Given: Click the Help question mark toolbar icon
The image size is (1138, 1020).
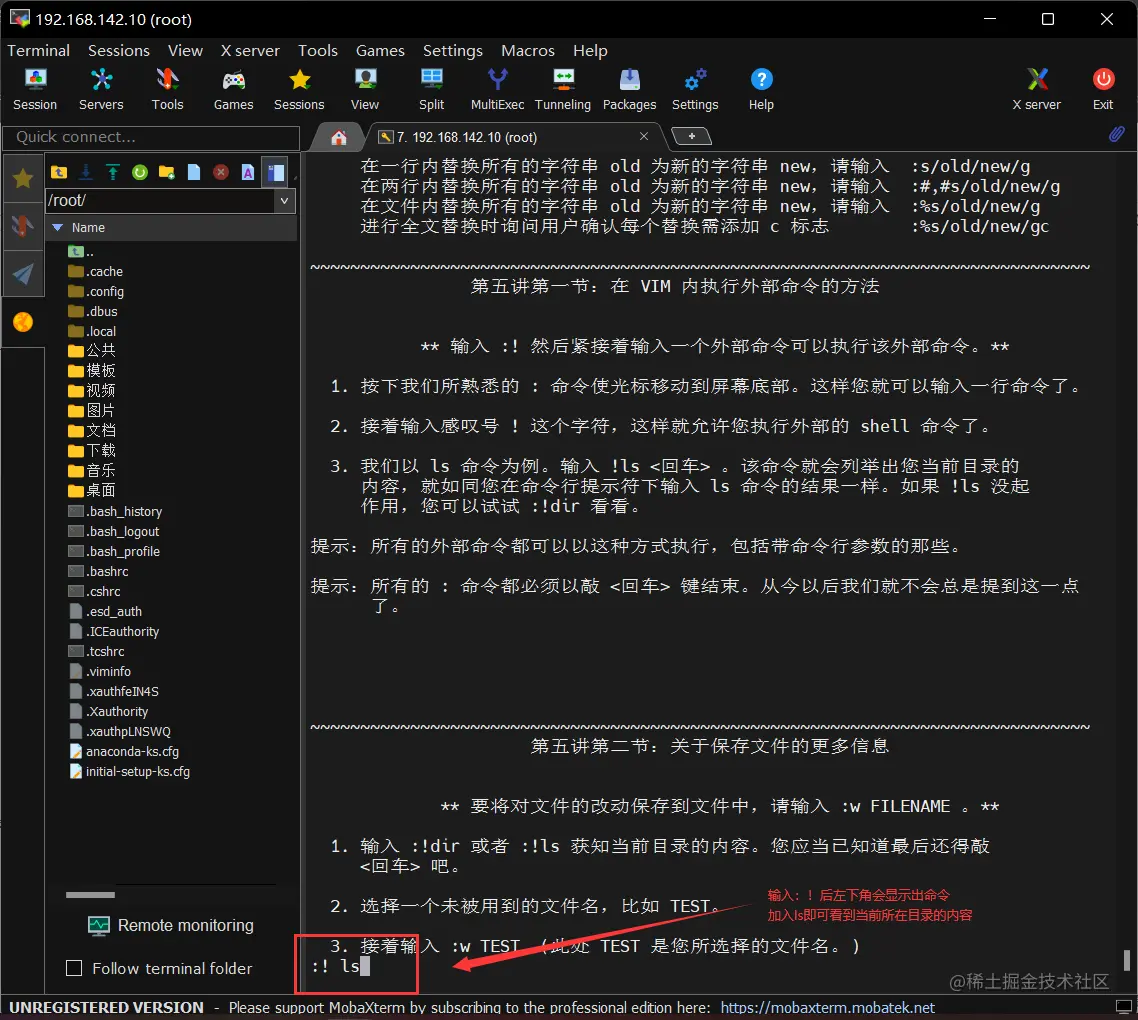Looking at the screenshot, I should (761, 89).
